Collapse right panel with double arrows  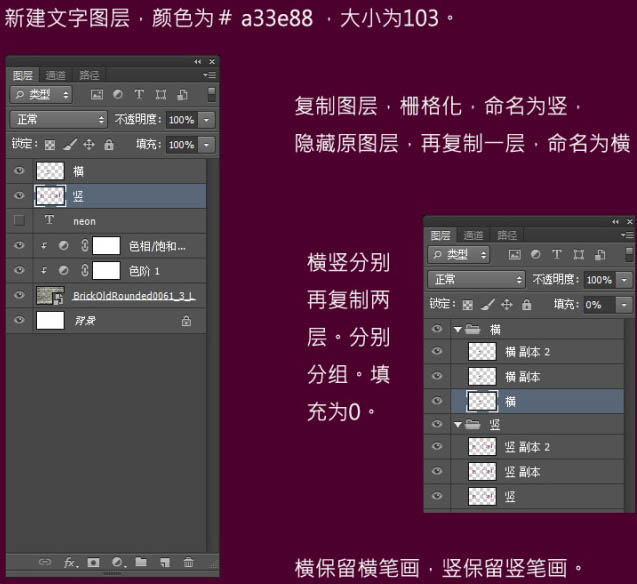(x=615, y=222)
